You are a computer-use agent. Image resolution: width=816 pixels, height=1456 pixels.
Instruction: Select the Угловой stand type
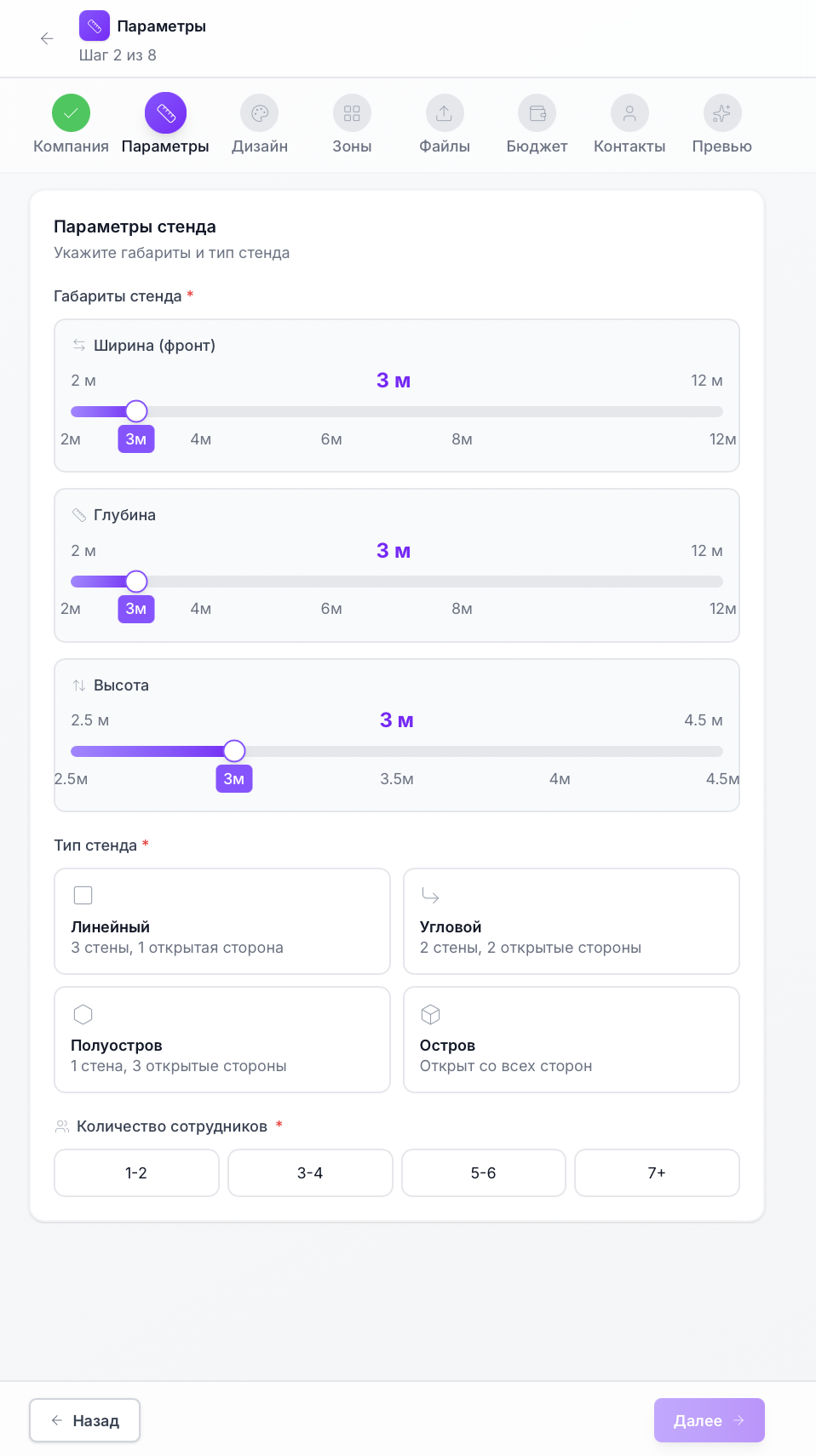pos(571,921)
